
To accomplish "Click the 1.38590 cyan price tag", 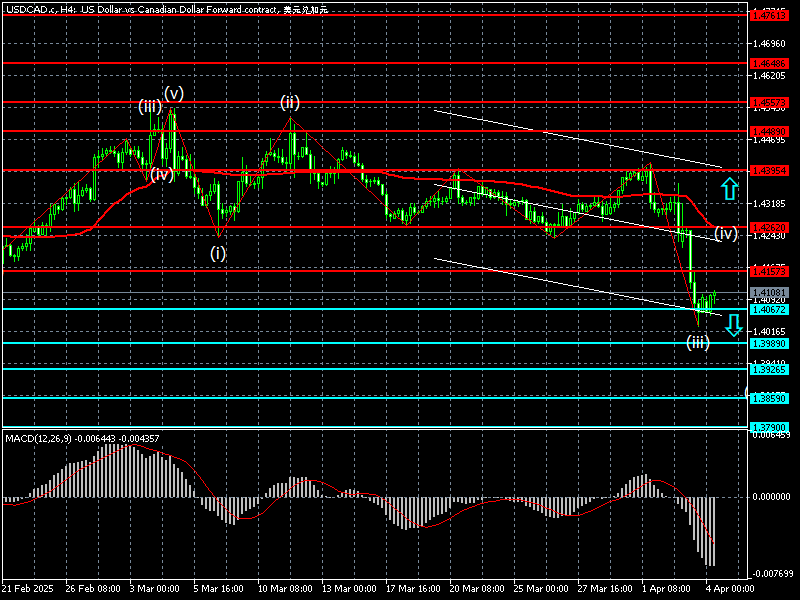I will click(x=769, y=398).
